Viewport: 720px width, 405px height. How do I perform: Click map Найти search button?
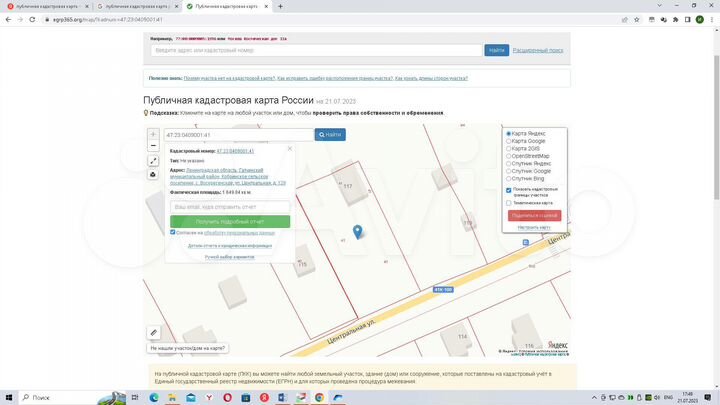tap(330, 135)
